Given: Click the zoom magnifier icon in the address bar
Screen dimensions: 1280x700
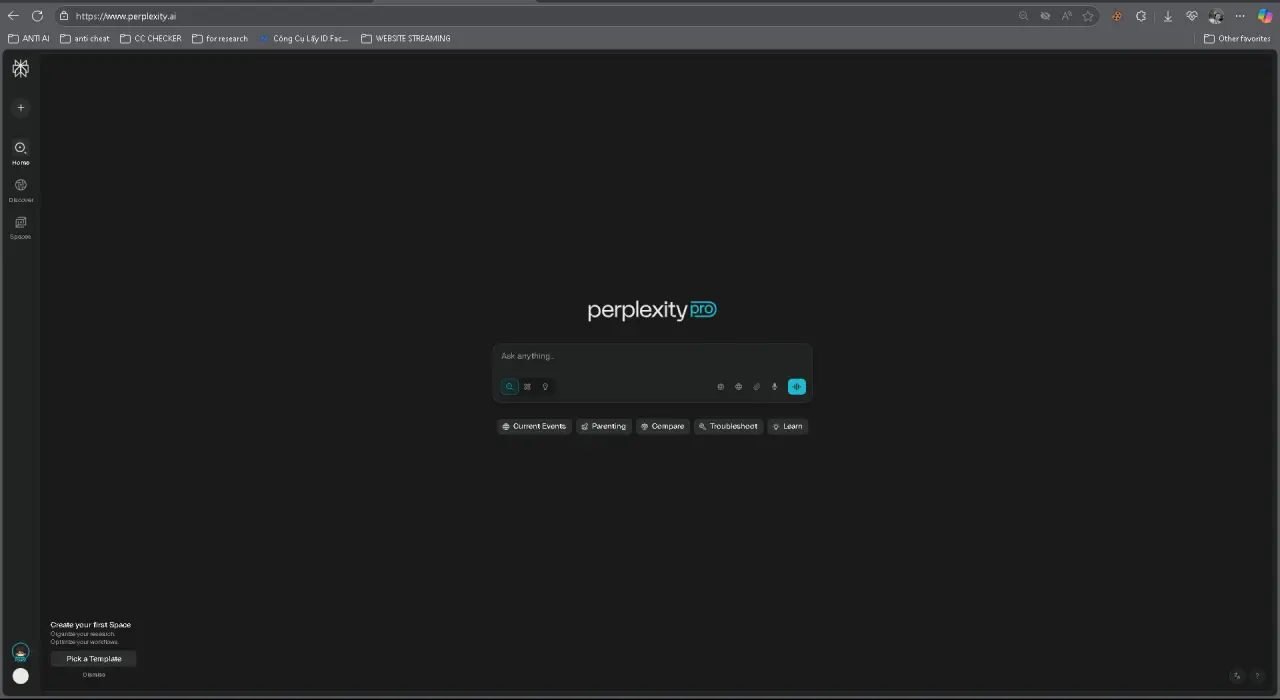Looking at the screenshot, I should click(x=1023, y=16).
